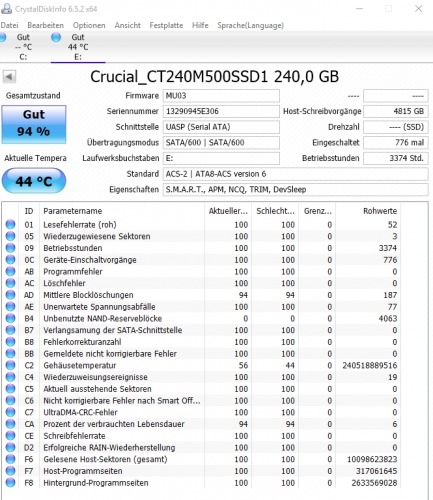Screen dimensions: 433x500
Task: Click status icon for Programmfehler
Action: pyautogui.click(x=11, y=271)
